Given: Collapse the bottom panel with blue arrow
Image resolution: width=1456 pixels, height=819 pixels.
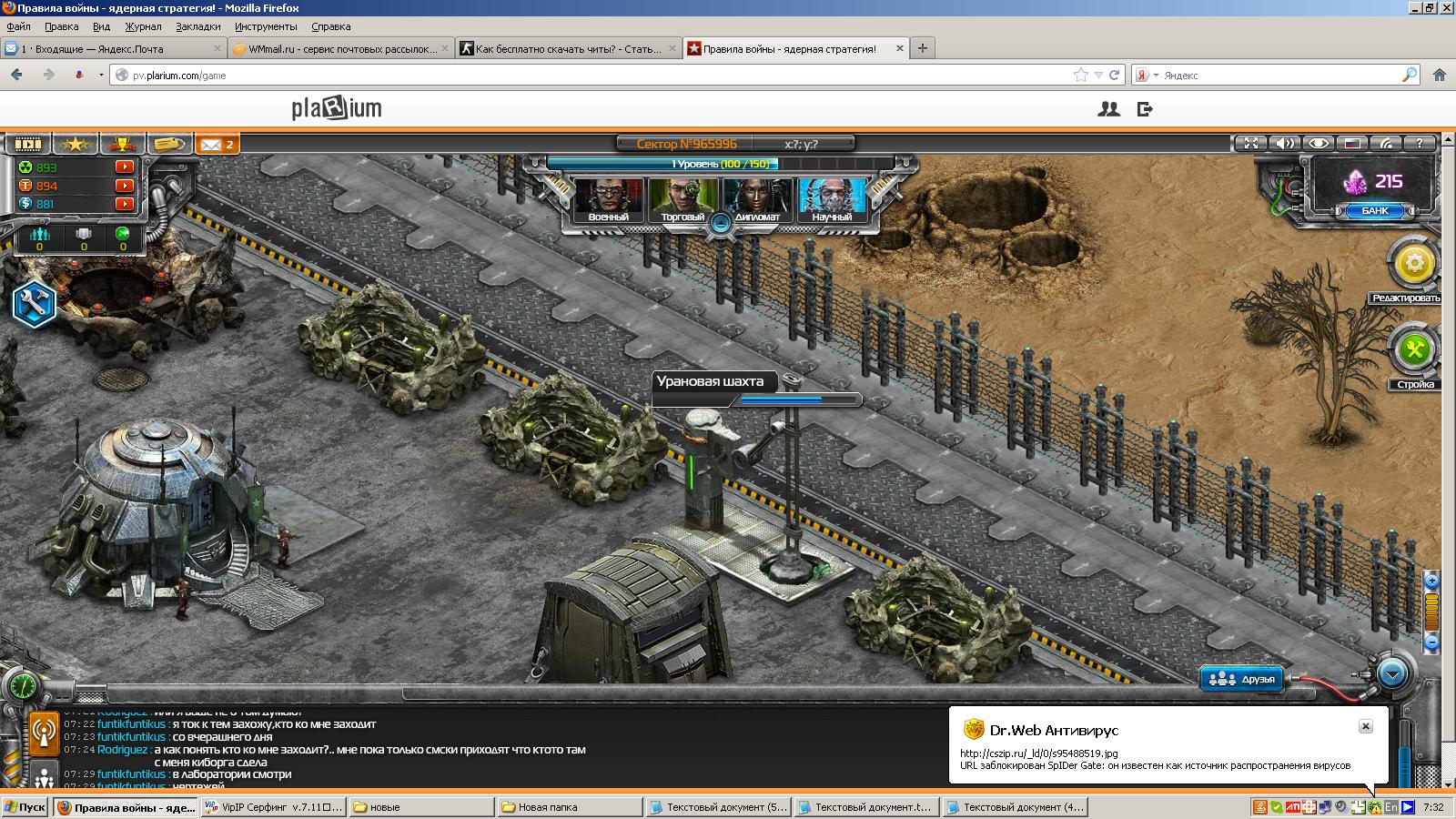Looking at the screenshot, I should pos(1392,674).
